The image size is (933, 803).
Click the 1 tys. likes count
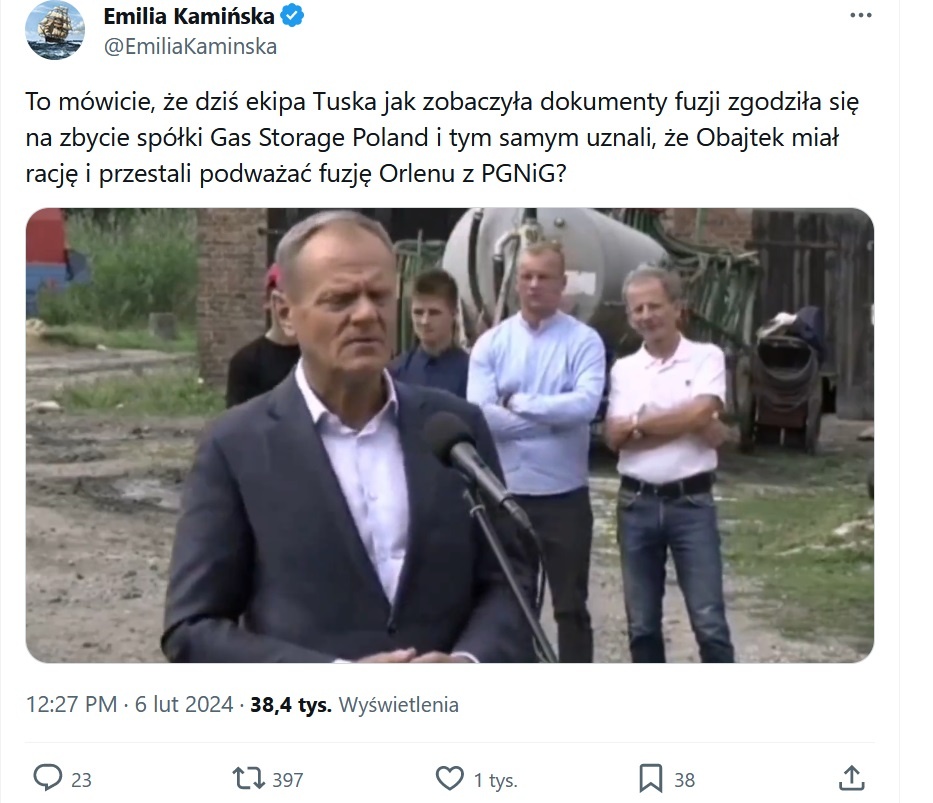coord(496,780)
